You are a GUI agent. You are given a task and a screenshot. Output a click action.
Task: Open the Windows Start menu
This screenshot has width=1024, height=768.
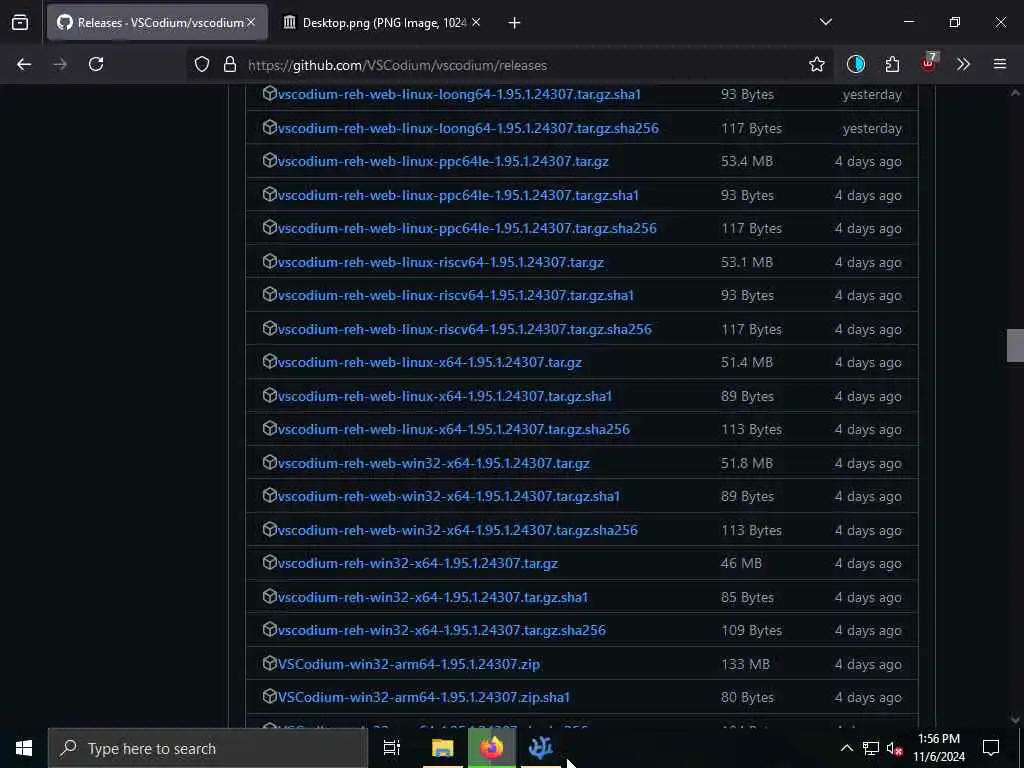[x=24, y=748]
